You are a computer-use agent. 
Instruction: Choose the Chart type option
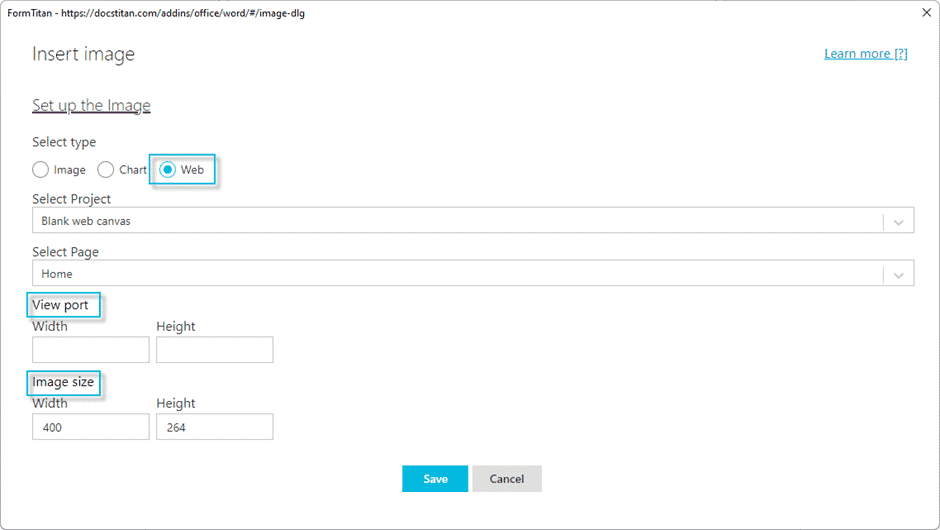(x=105, y=170)
